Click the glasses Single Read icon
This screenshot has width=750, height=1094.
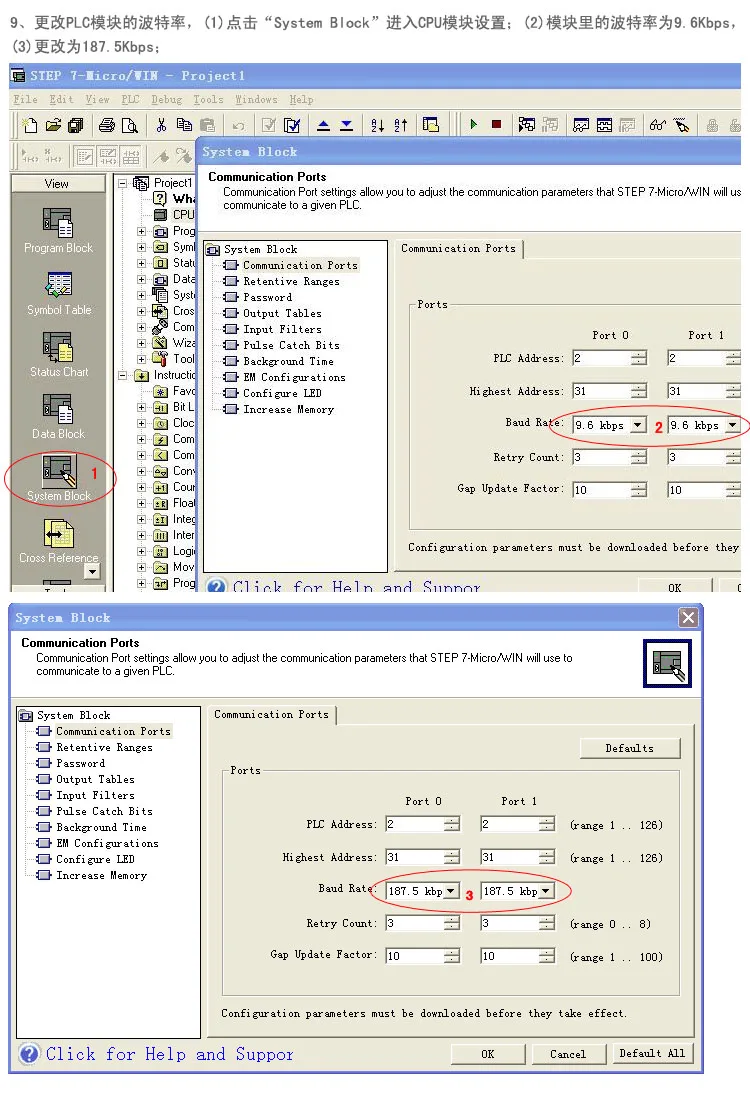pyautogui.click(x=657, y=126)
